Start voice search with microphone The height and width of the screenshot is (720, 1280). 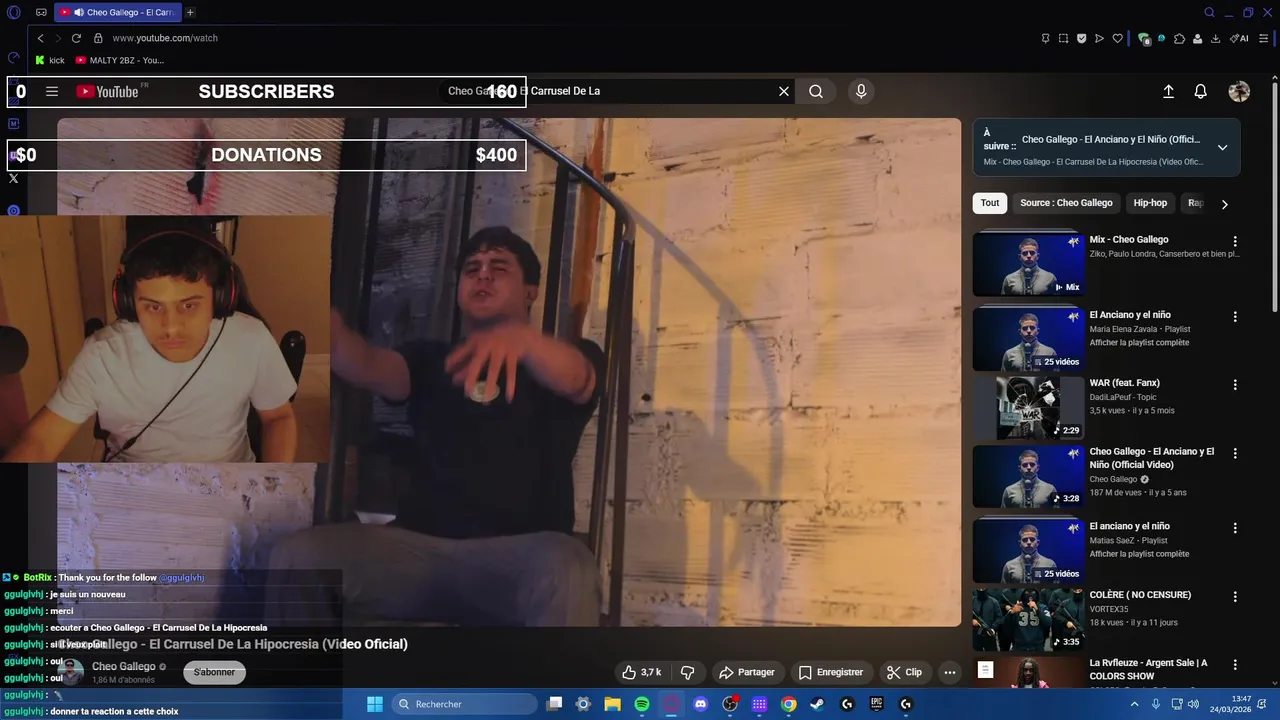861,91
